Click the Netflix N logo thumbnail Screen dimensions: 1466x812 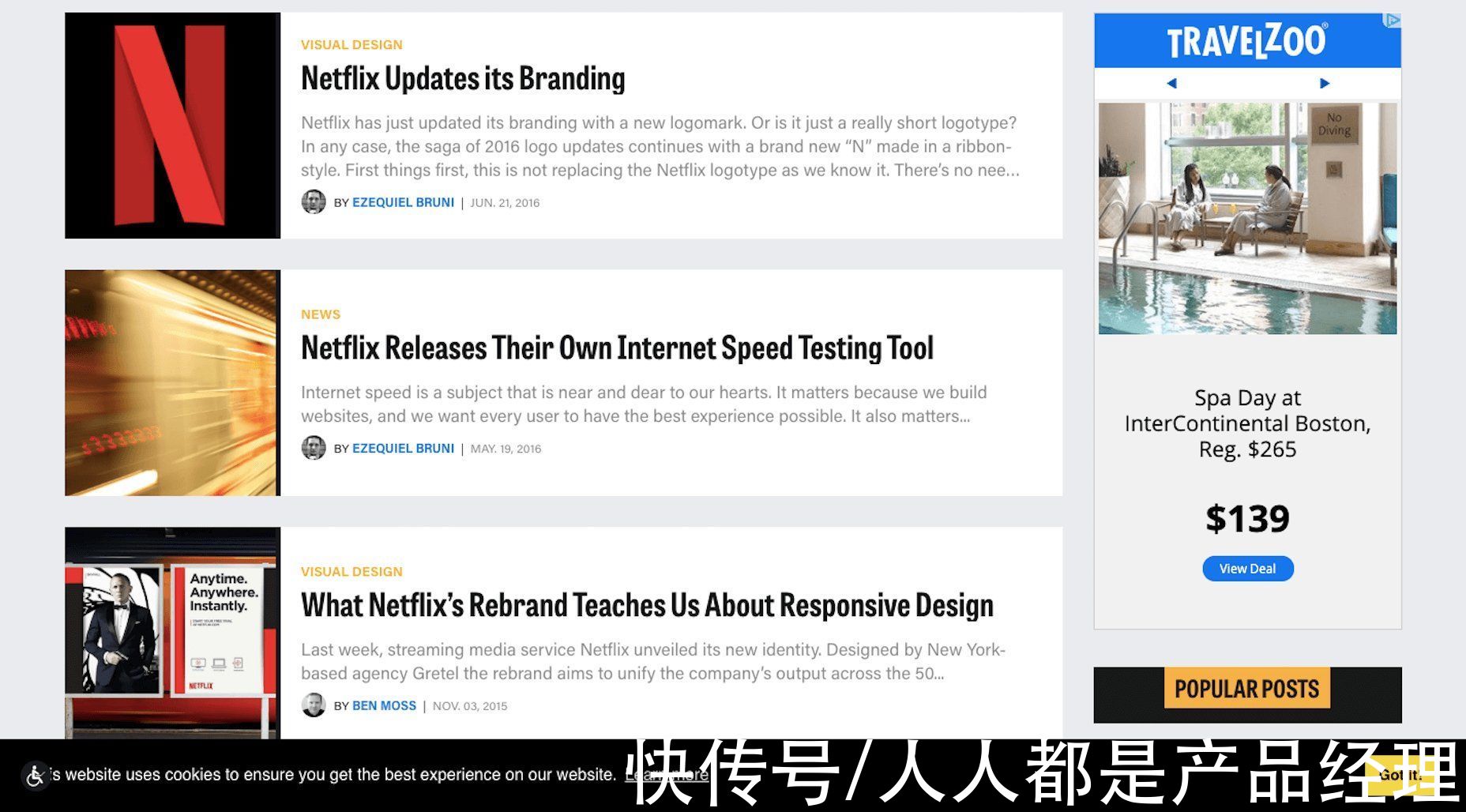click(x=172, y=125)
